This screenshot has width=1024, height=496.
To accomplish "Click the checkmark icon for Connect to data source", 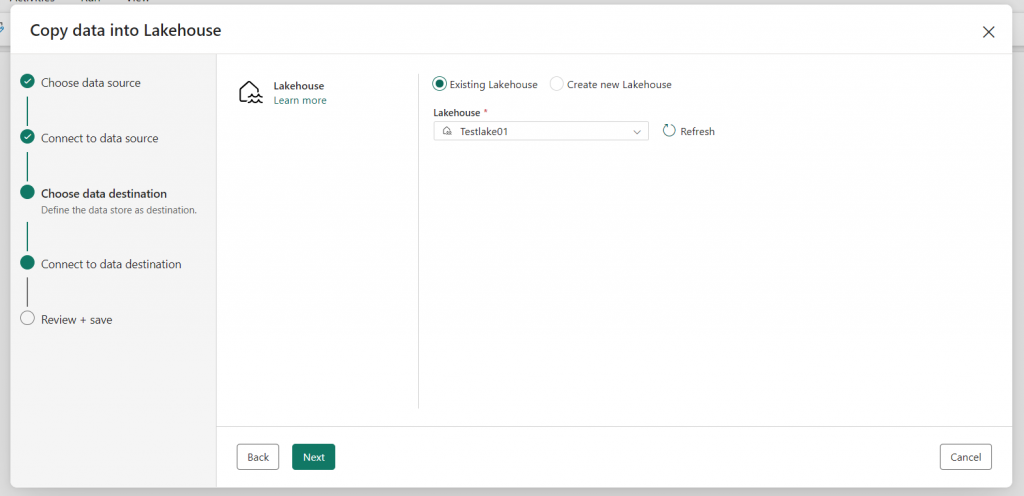I will pos(27,137).
